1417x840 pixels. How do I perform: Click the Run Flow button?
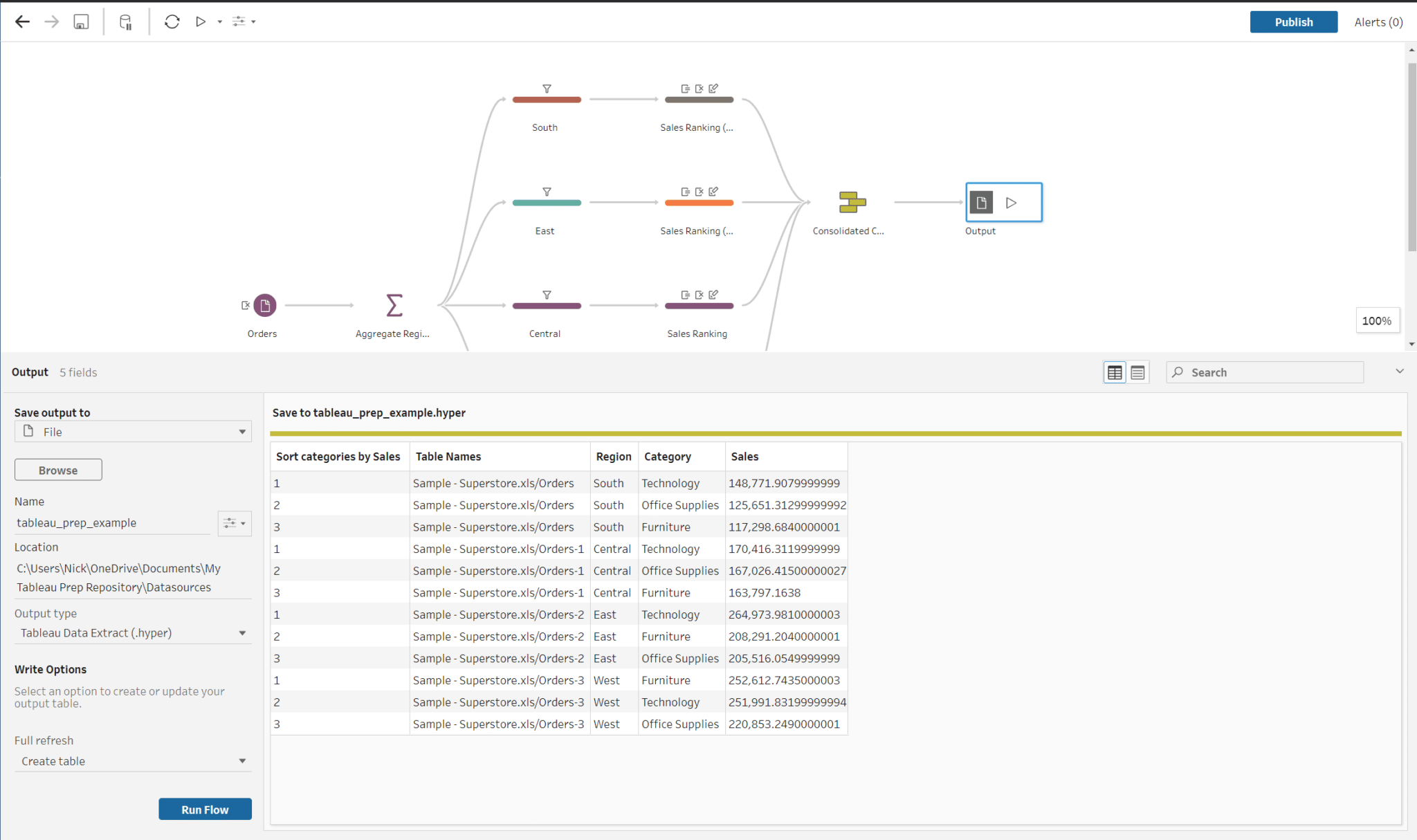205,809
